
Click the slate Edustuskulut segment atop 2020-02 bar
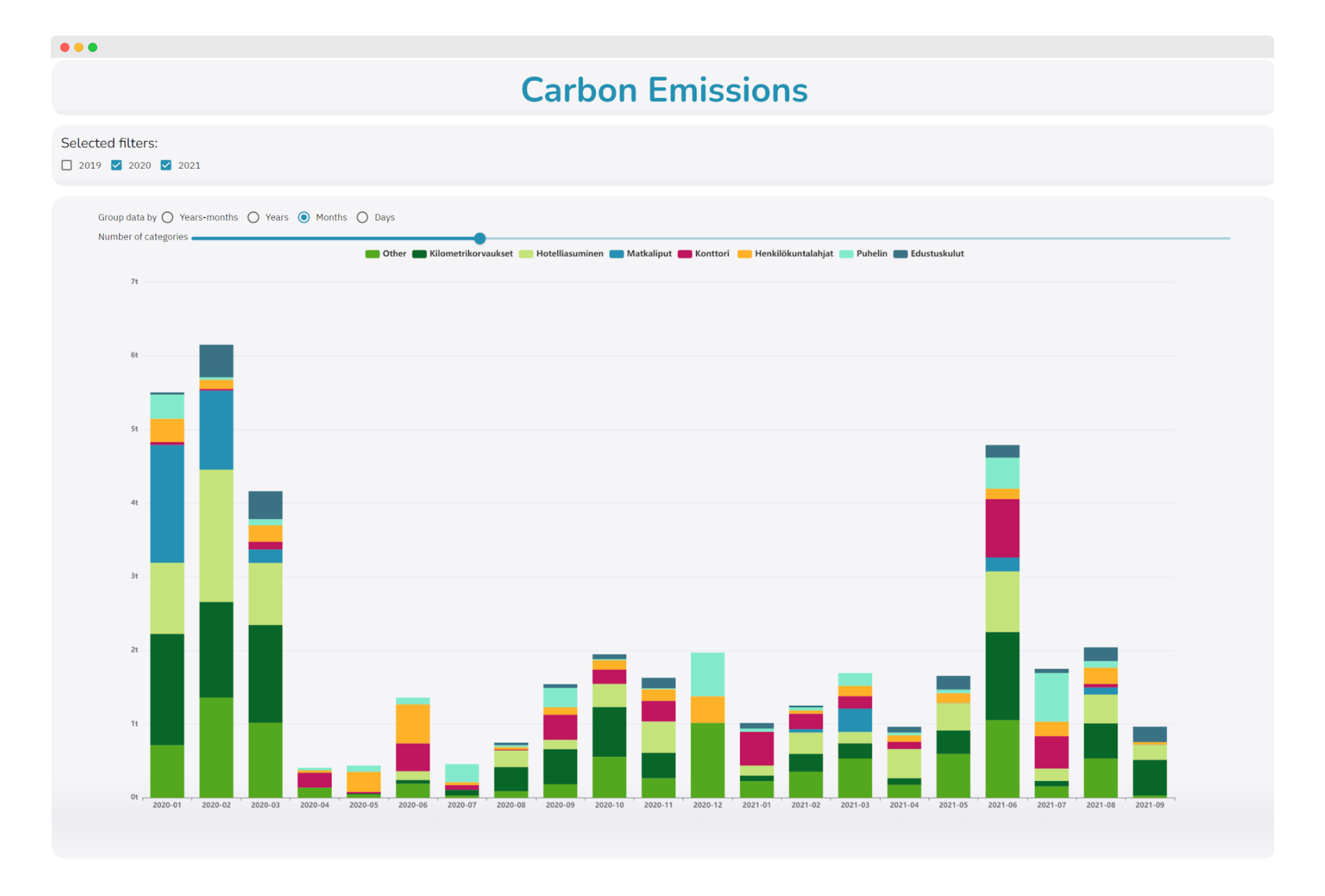pos(216,361)
